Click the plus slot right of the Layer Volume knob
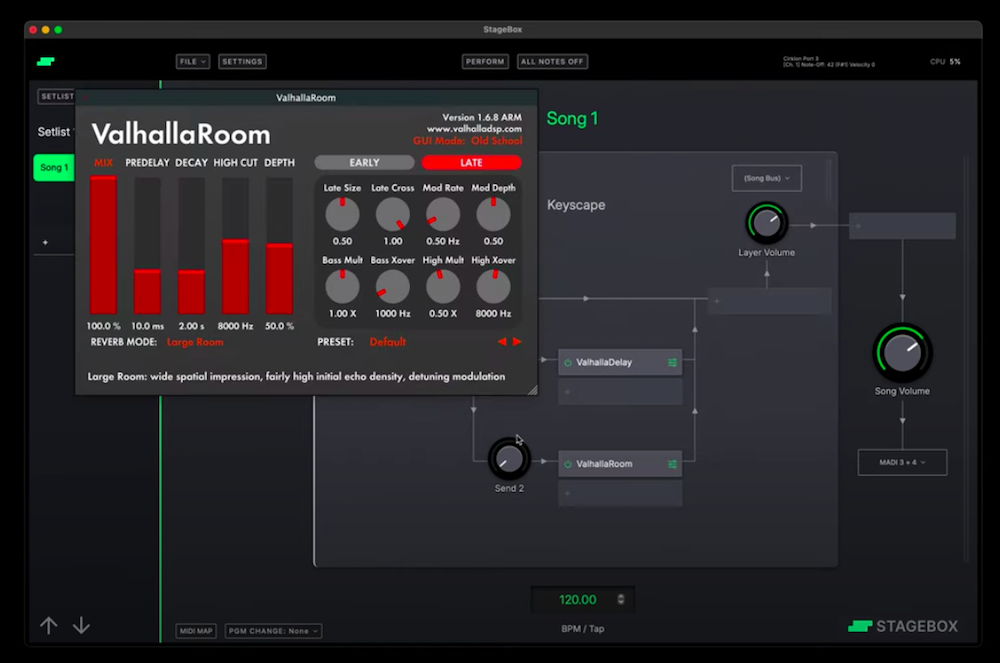The height and width of the screenshot is (663, 1000). click(902, 226)
